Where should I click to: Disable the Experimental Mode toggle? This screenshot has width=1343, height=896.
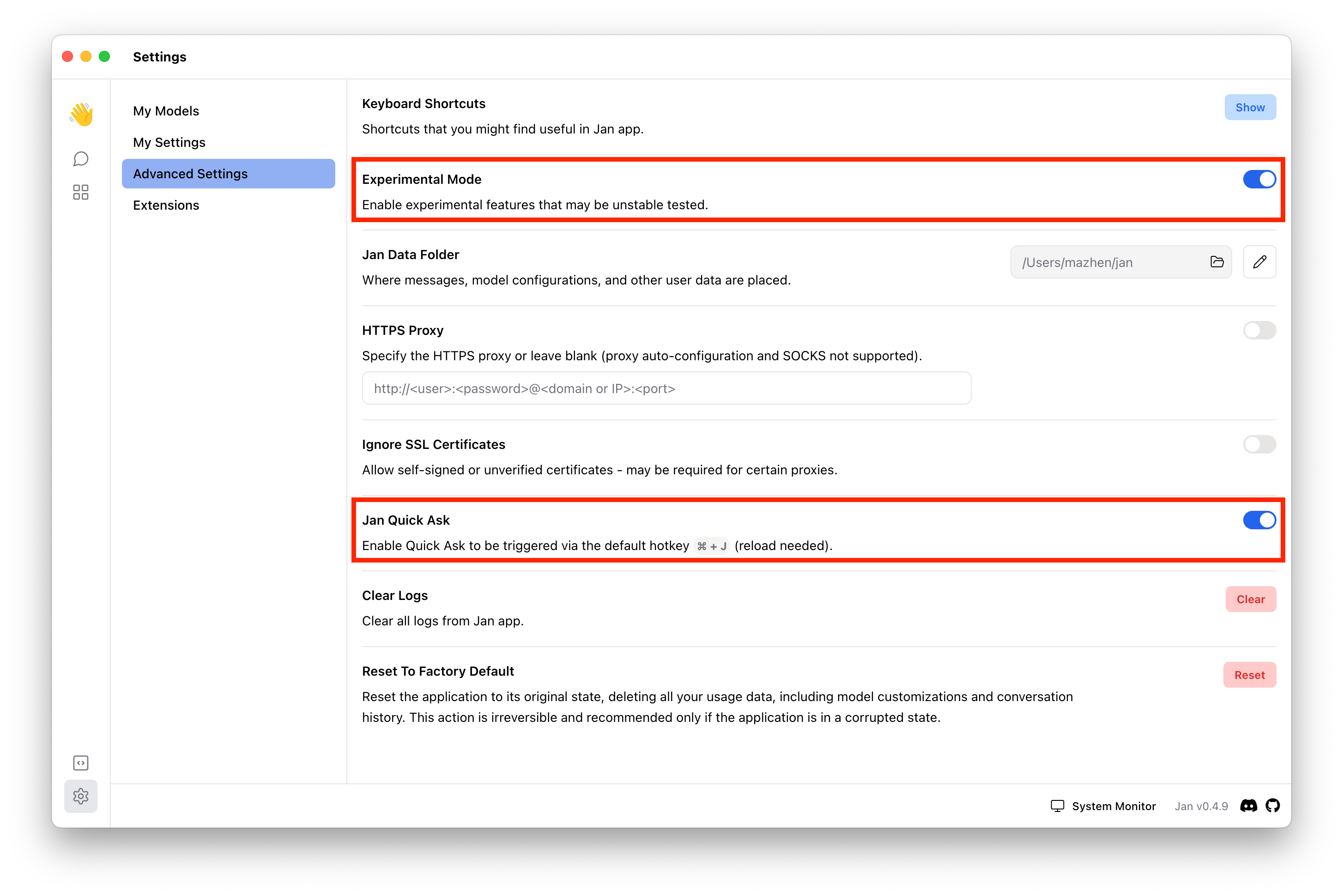tap(1259, 179)
